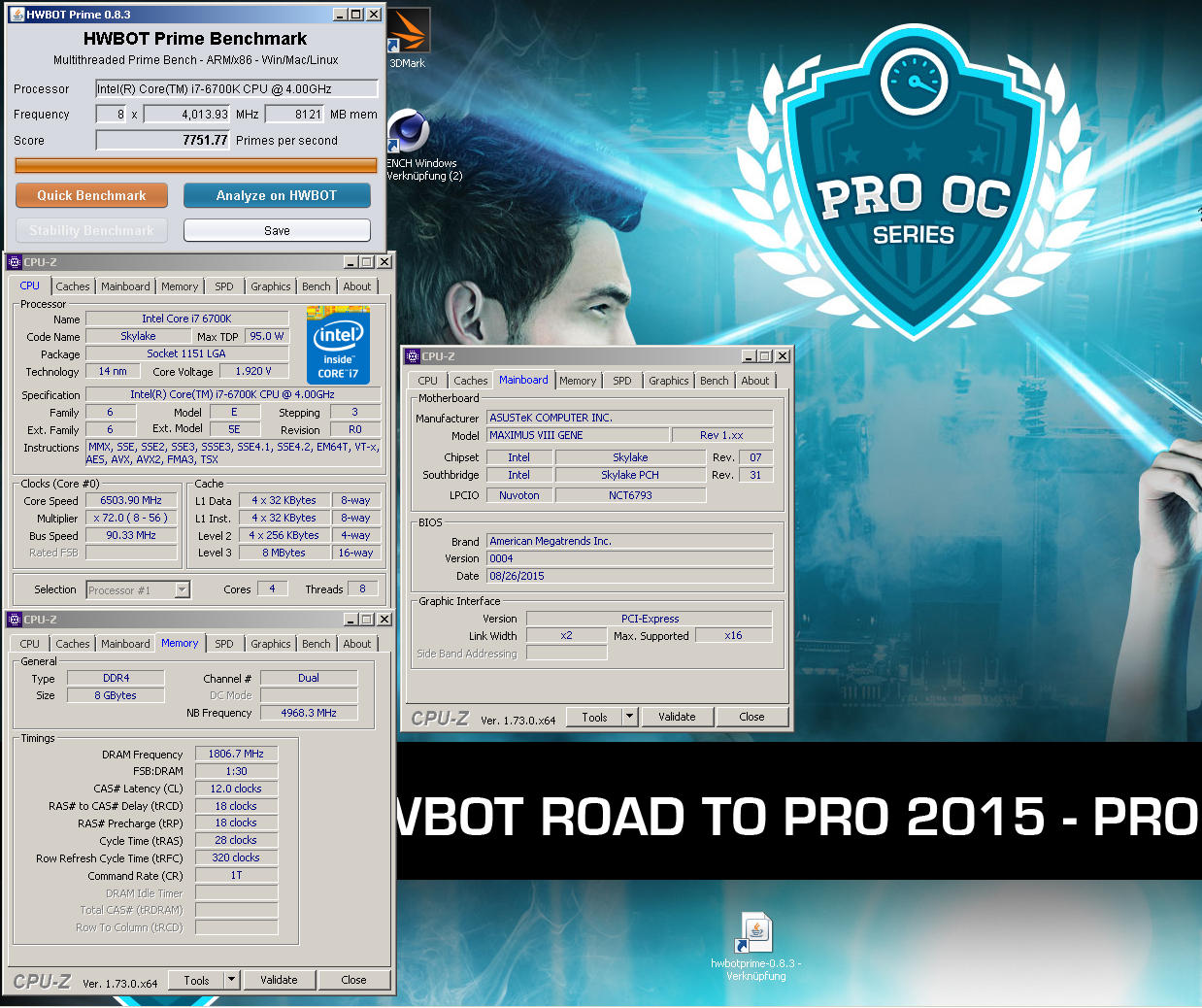Click Close in the CPU-Z Mainboard window
This screenshot has width=1202, height=1008.
[x=751, y=717]
